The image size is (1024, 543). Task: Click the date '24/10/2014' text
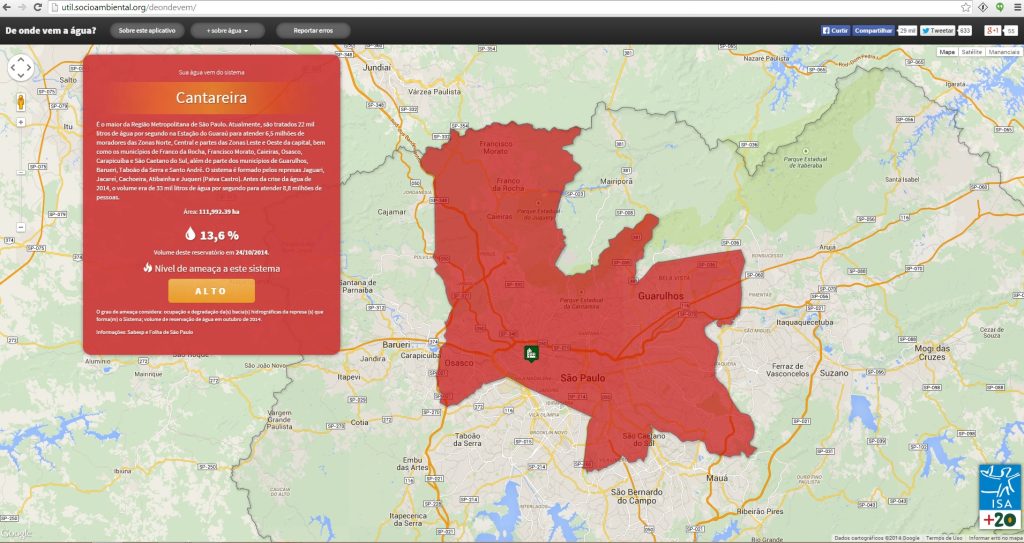tap(252, 252)
